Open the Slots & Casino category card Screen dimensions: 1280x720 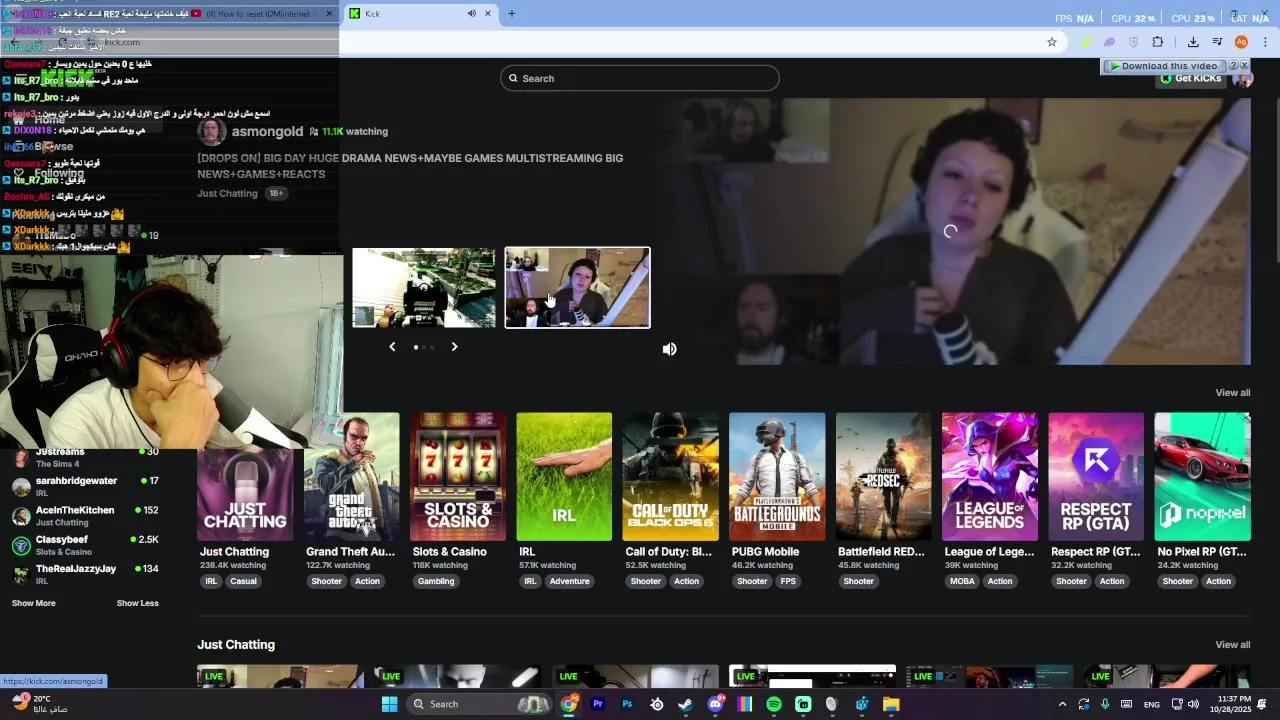[x=458, y=477]
